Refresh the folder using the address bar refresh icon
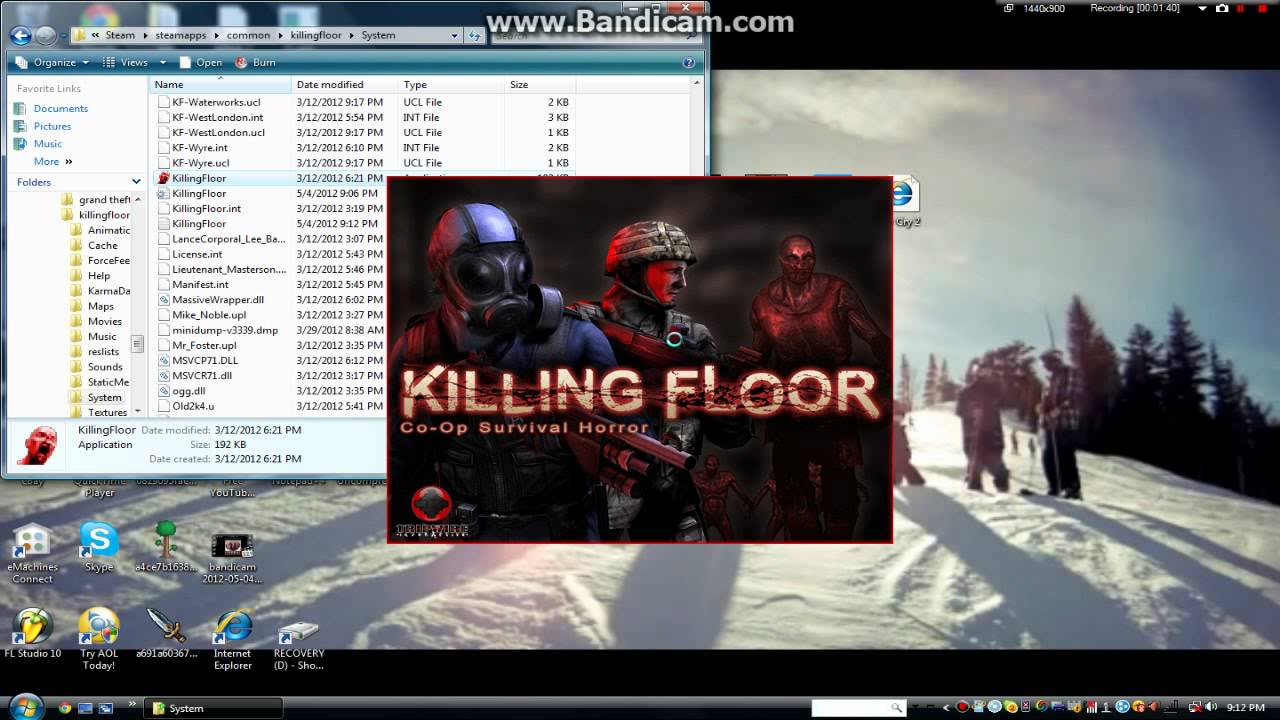Viewport: 1280px width, 720px height. (x=475, y=35)
